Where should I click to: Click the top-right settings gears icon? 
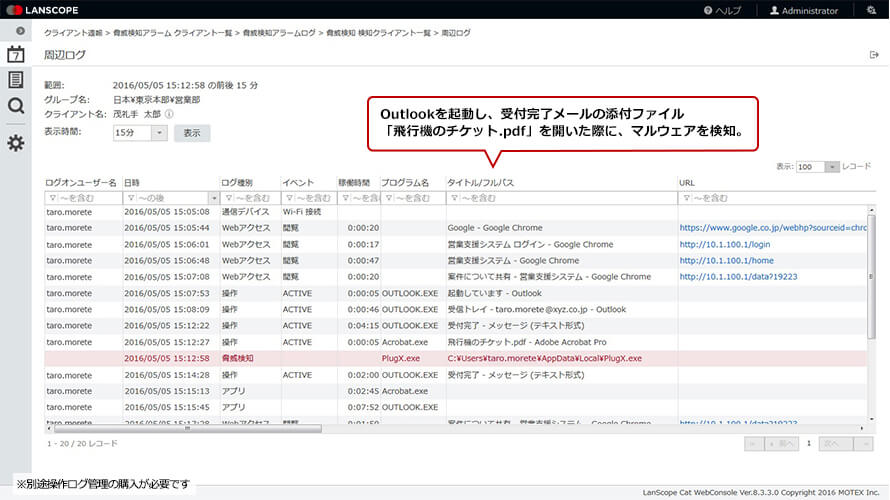tap(871, 10)
